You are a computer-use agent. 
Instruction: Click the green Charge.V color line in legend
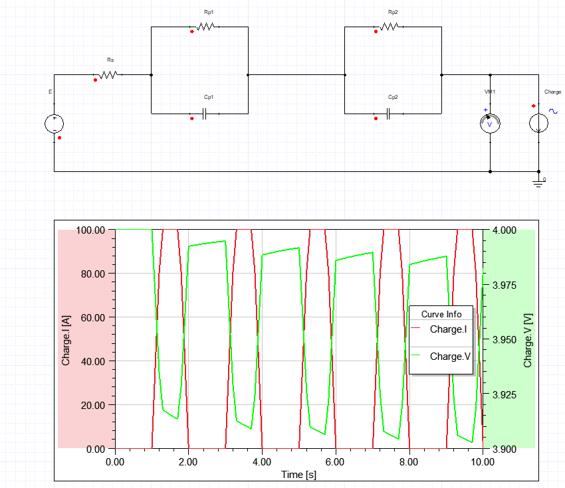pos(416,355)
